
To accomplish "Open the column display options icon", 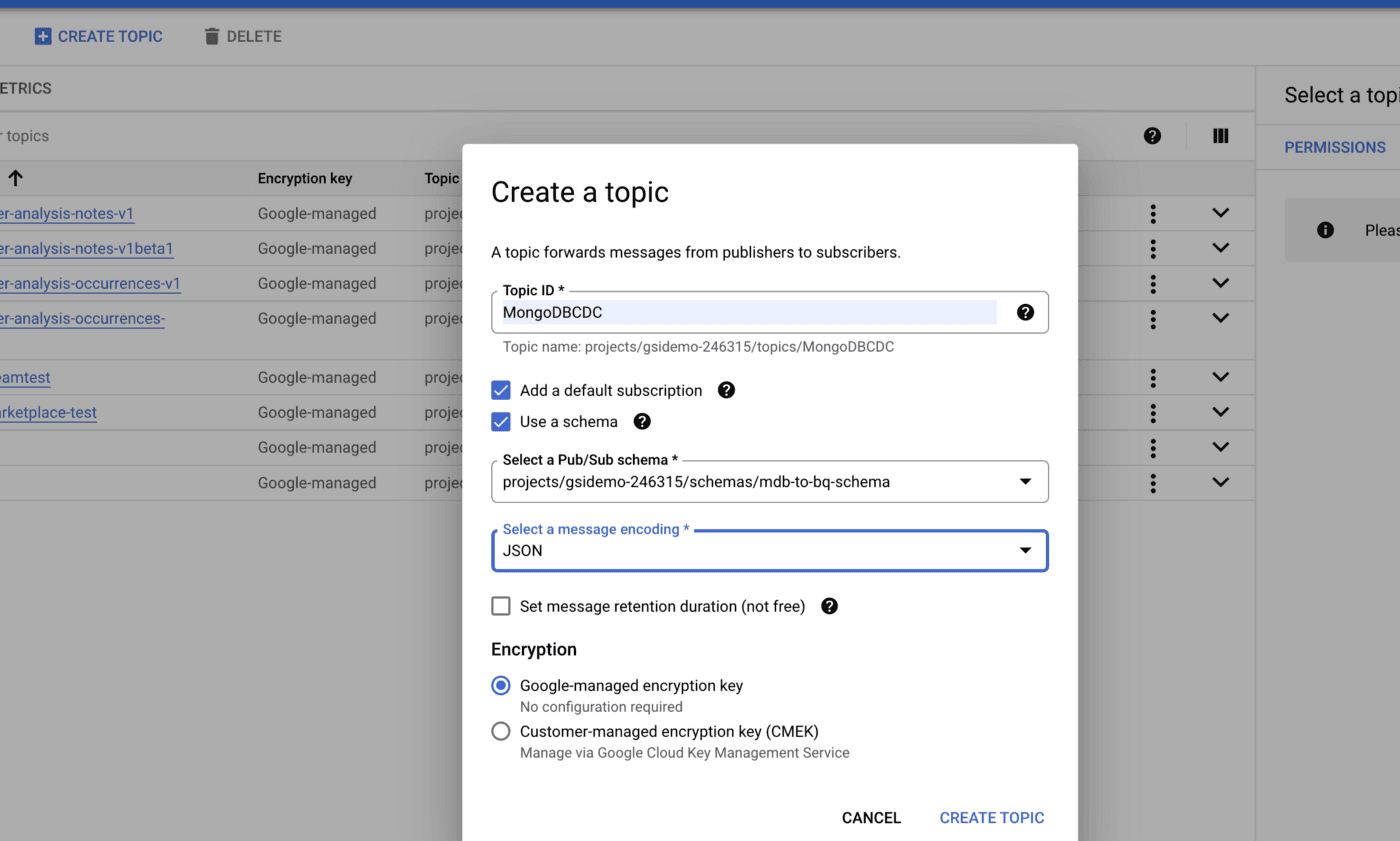I will [x=1220, y=136].
